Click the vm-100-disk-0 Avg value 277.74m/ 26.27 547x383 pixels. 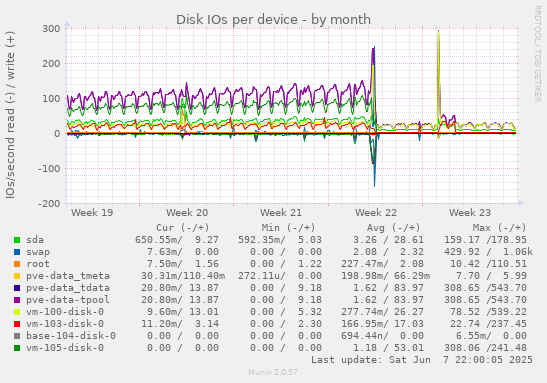(382, 312)
